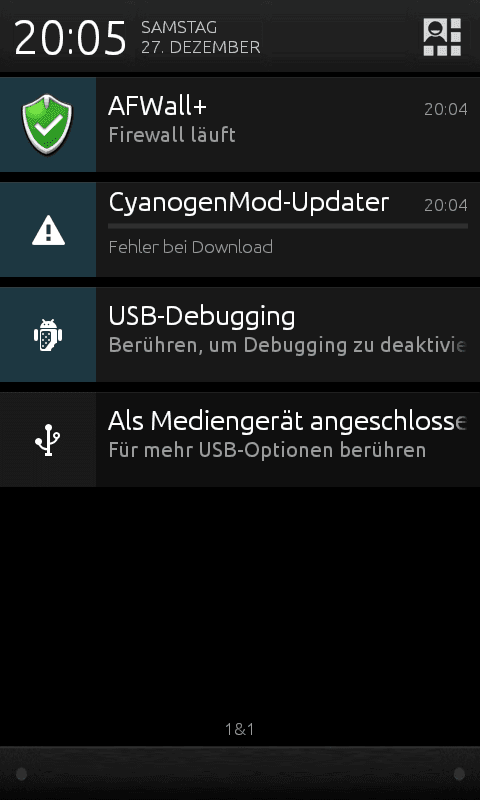Select the USB-Debugging notification title
Viewport: 480px width, 800px height.
click(202, 316)
